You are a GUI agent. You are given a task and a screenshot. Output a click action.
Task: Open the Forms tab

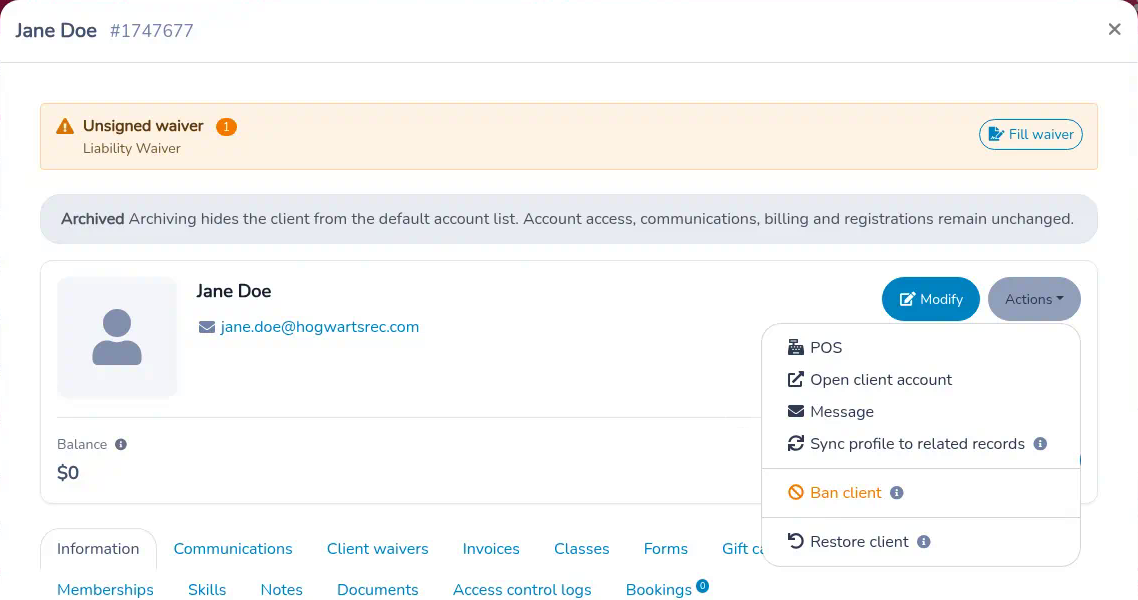666,548
